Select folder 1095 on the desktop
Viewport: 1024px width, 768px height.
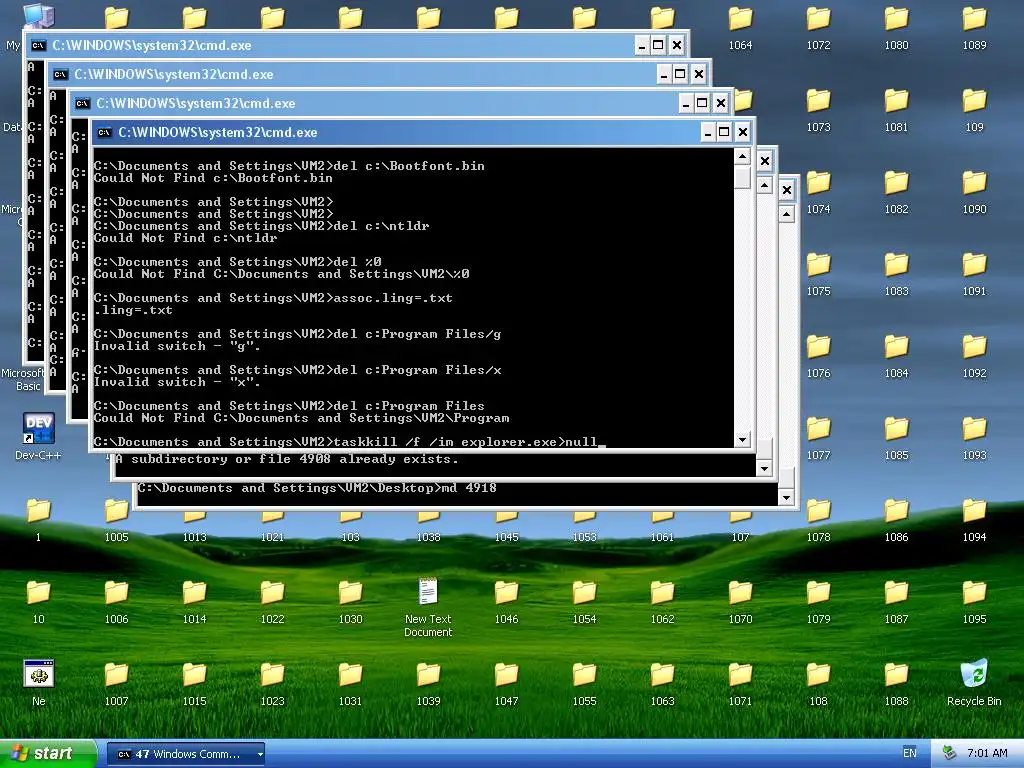coord(974,601)
